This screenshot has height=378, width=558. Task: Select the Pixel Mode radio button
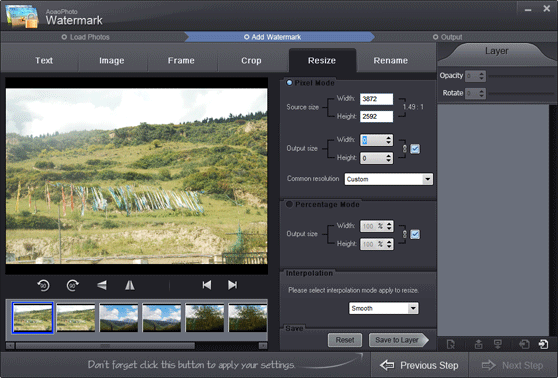click(x=289, y=83)
